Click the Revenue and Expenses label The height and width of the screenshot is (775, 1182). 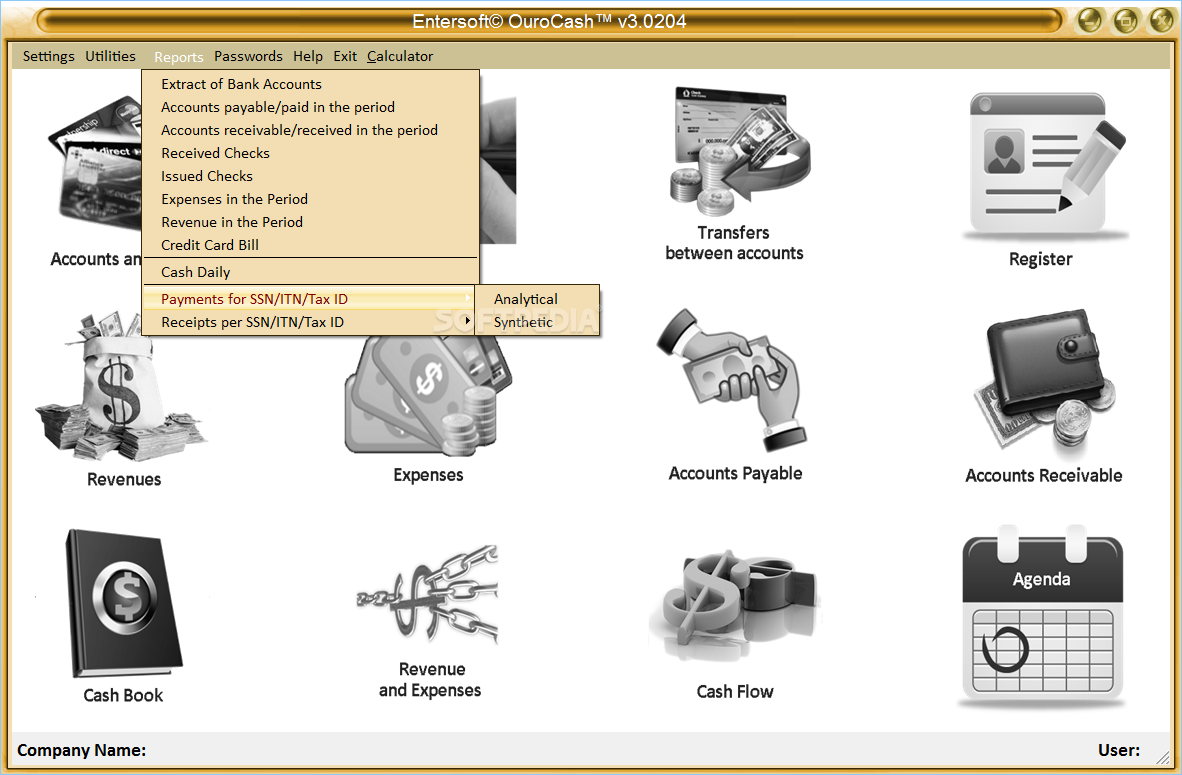[x=430, y=679]
